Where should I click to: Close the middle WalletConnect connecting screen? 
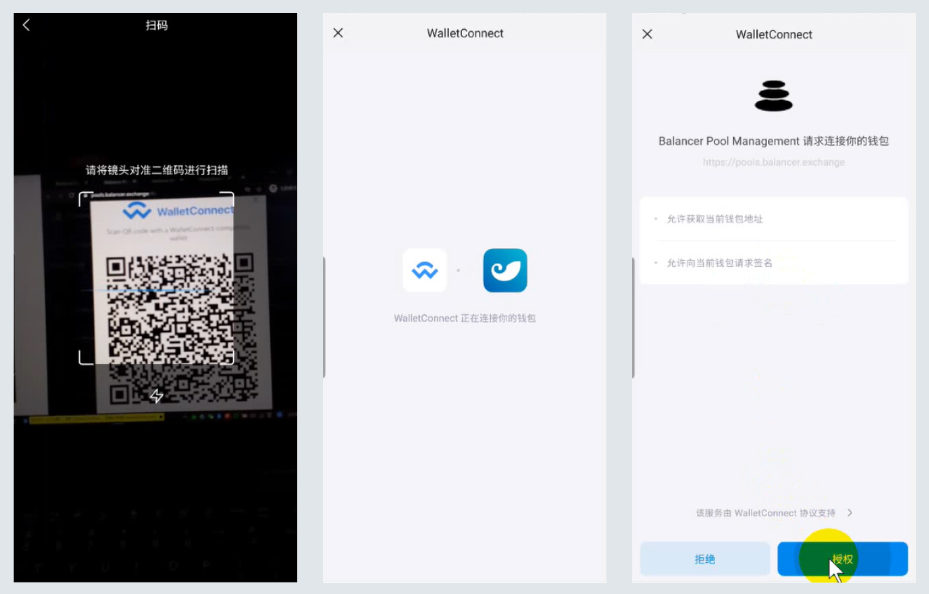tap(338, 33)
